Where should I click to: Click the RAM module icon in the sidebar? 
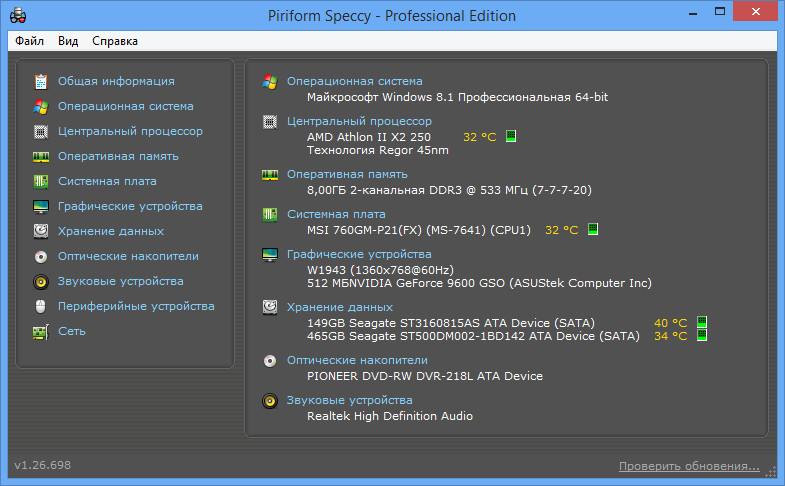pos(41,157)
